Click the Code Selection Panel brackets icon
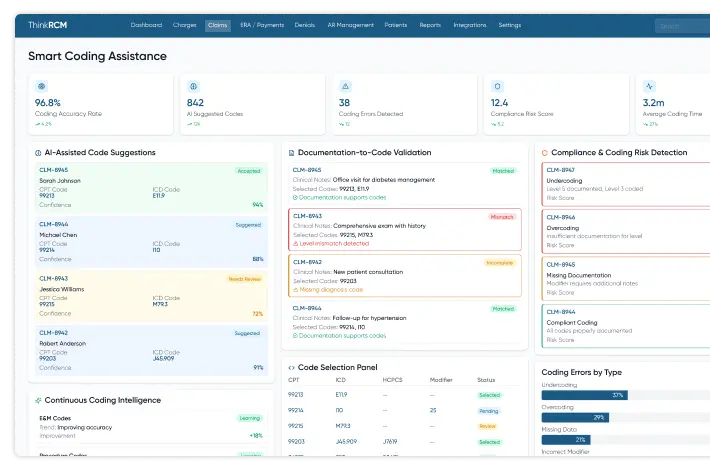The width and height of the screenshot is (710, 470). [x=290, y=368]
